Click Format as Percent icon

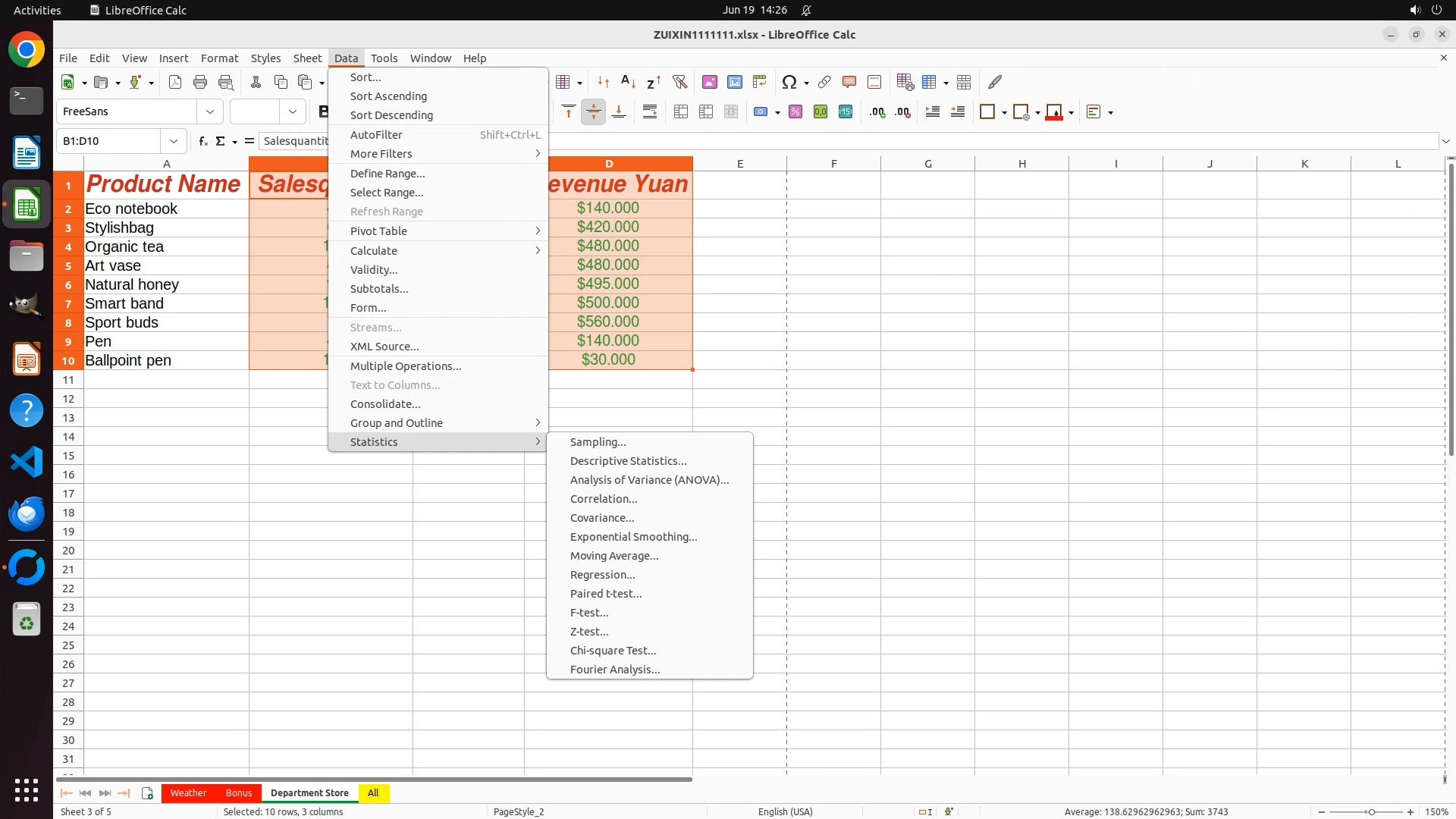(795, 112)
